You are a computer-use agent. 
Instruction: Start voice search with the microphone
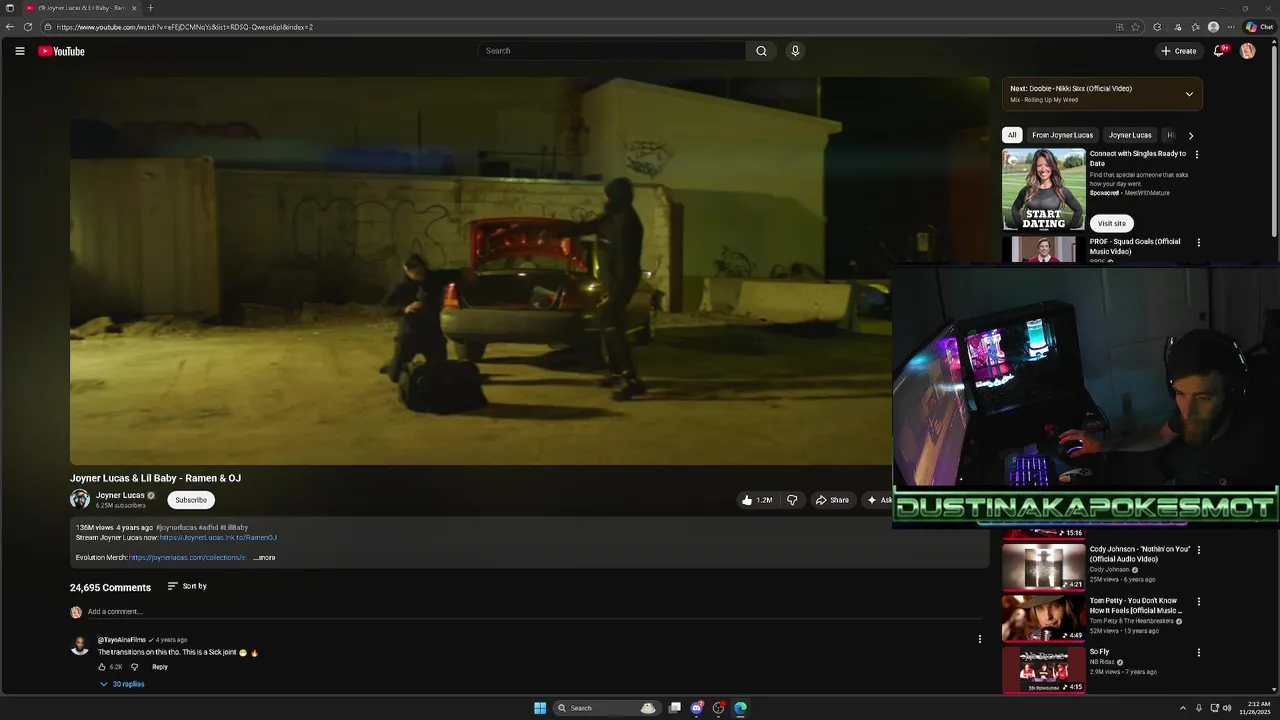tap(795, 51)
